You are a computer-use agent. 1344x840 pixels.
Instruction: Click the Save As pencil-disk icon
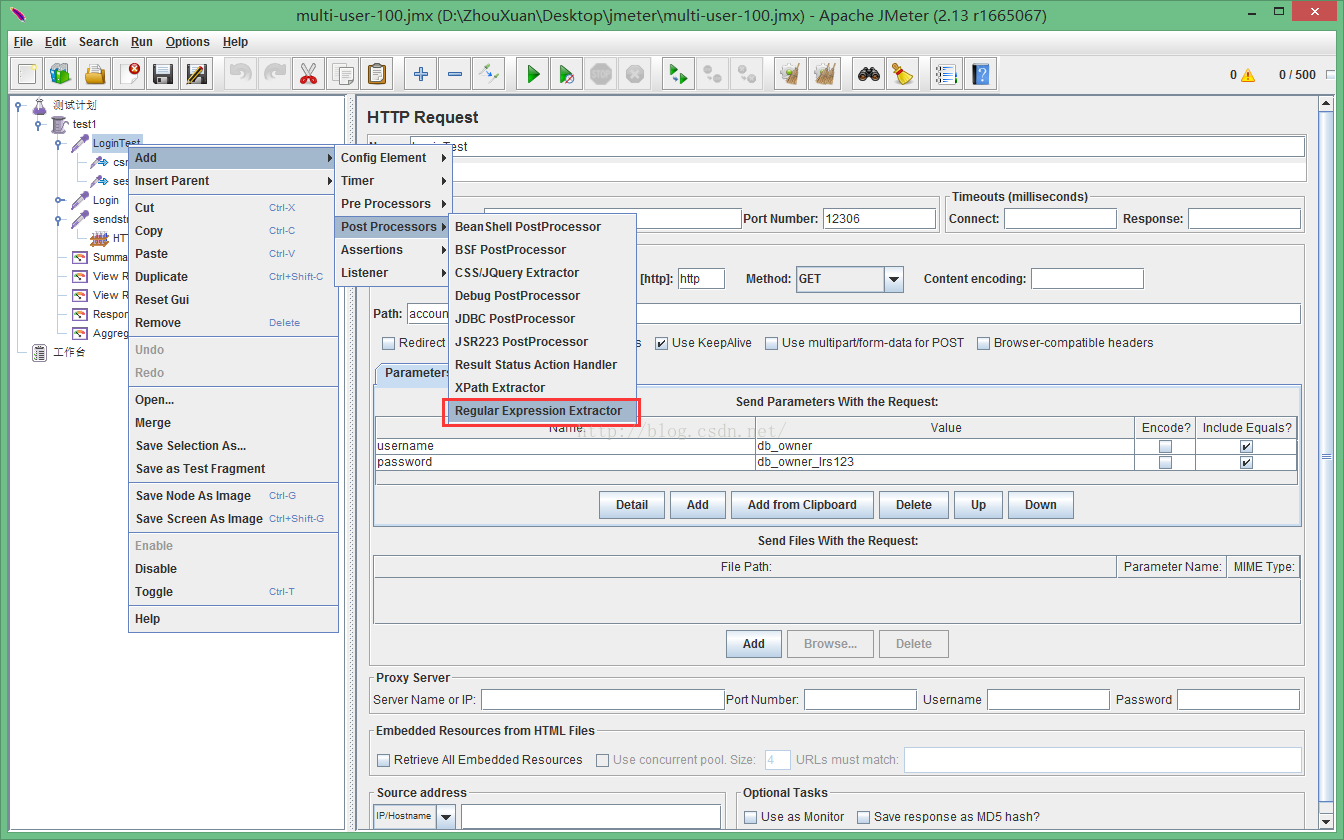(197, 74)
